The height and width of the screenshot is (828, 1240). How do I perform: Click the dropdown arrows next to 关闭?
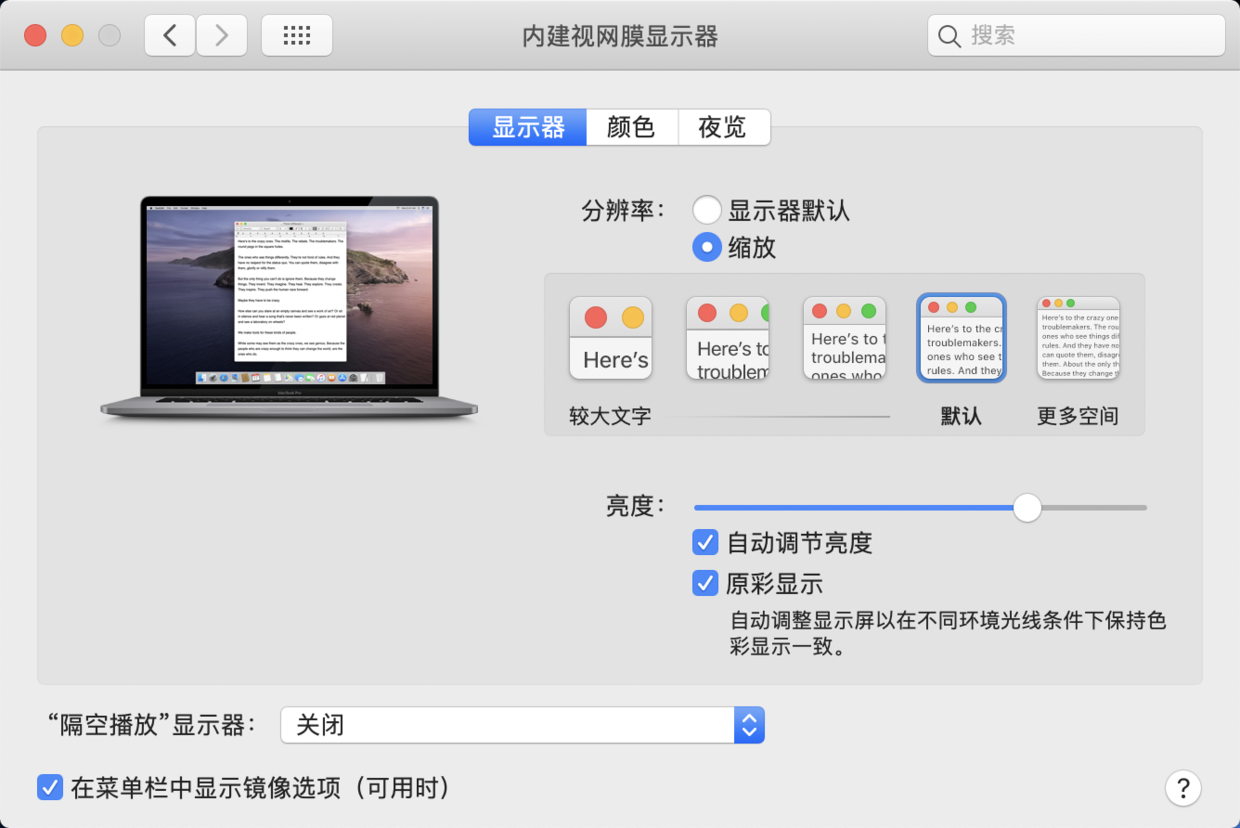749,725
